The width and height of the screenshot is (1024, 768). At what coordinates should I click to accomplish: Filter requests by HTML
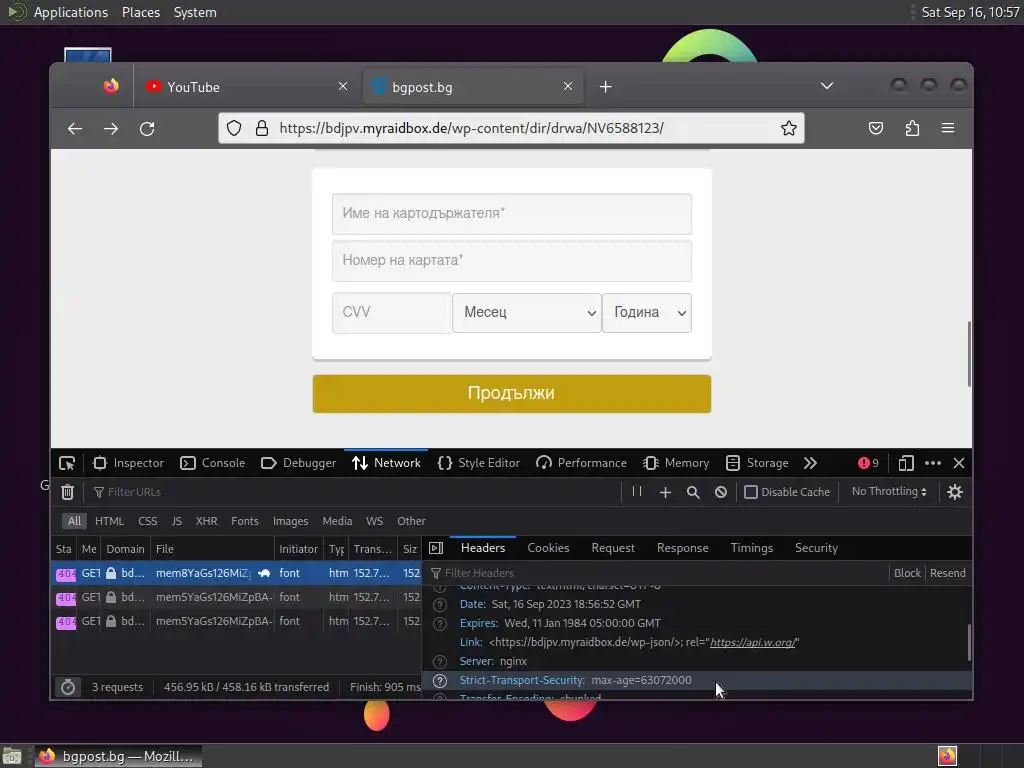click(x=109, y=521)
